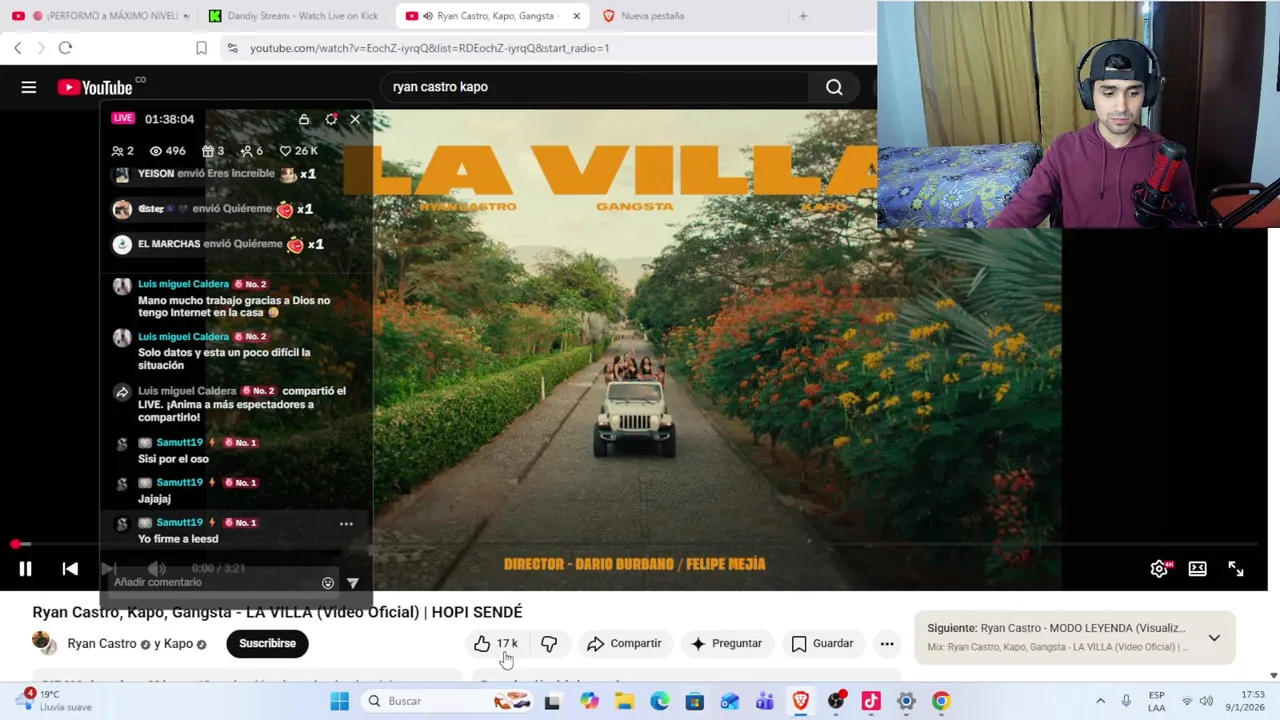Image resolution: width=1280 pixels, height=720 pixels.
Task: Open the live overlay settings icon
Action: click(x=331, y=119)
